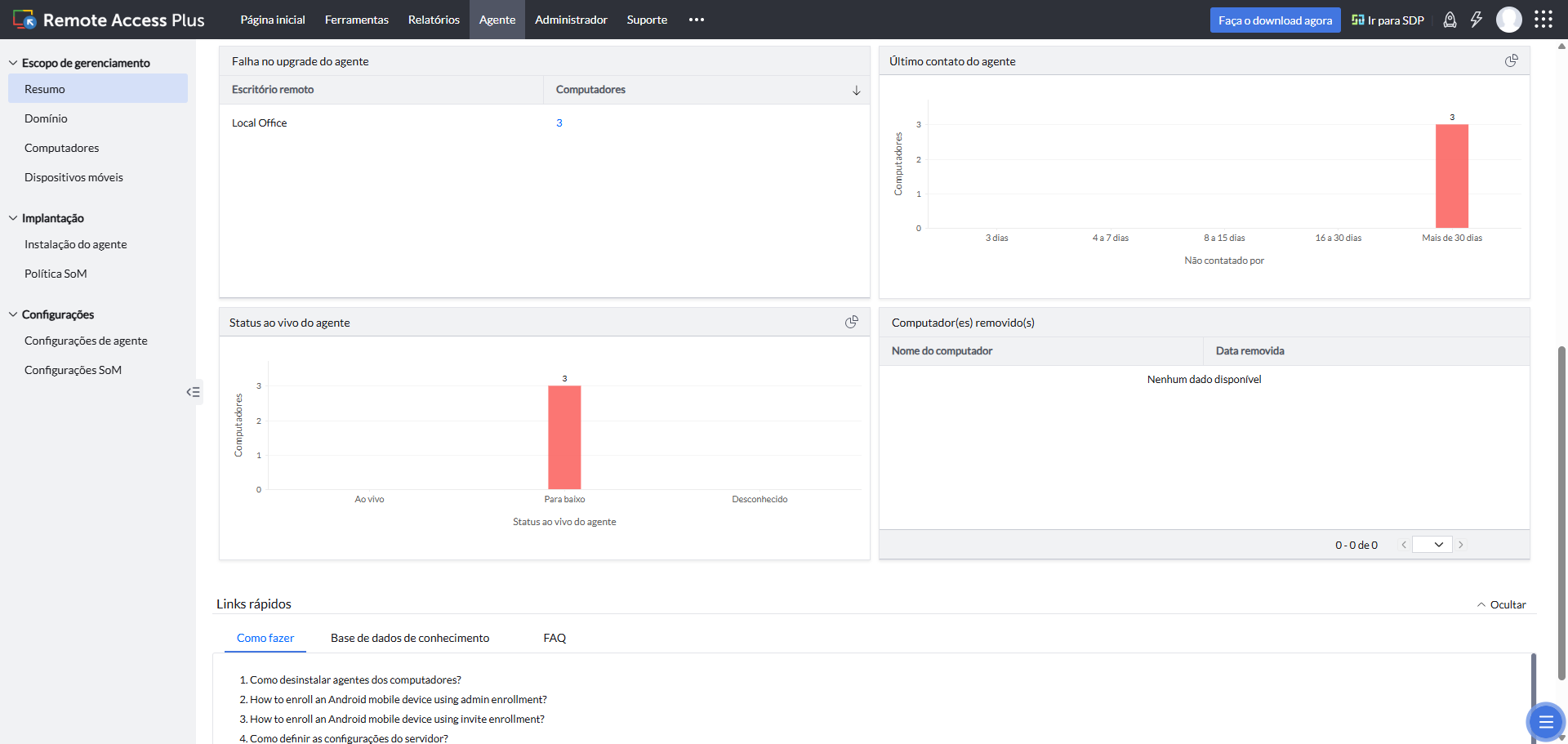The height and width of the screenshot is (744, 1568).
Task: Click chart icon in Status ao vivo panel
Action: point(851,323)
